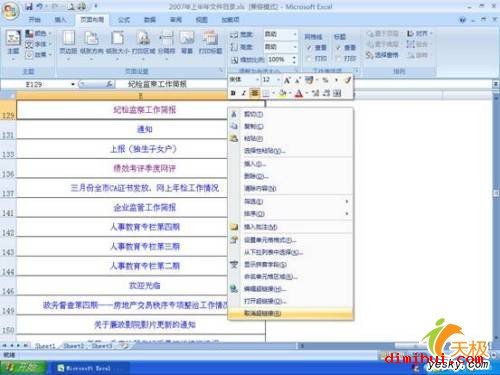Toggle Bold in the mini toolbar
Screen dimensions: 500x375
[233, 93]
